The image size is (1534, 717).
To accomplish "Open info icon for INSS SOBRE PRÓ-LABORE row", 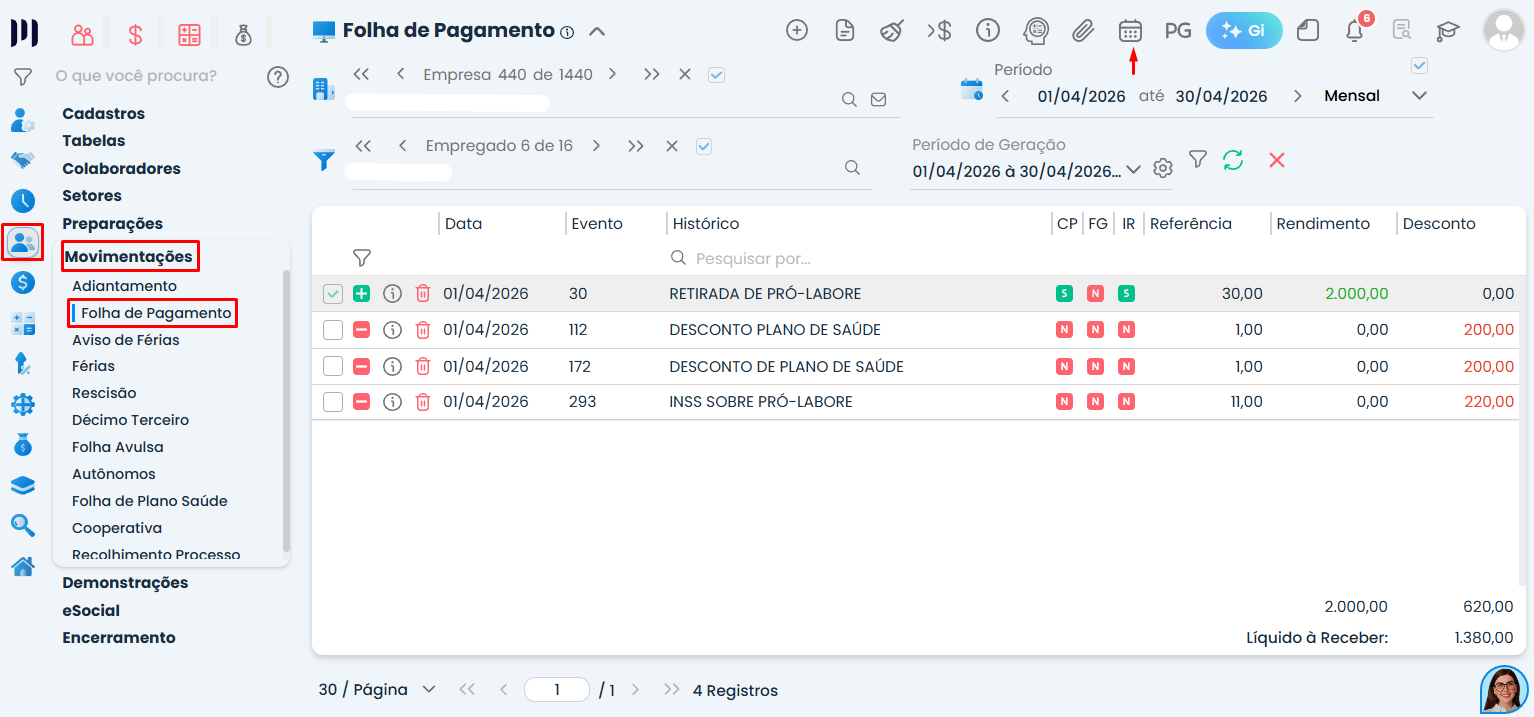I will [x=392, y=401].
